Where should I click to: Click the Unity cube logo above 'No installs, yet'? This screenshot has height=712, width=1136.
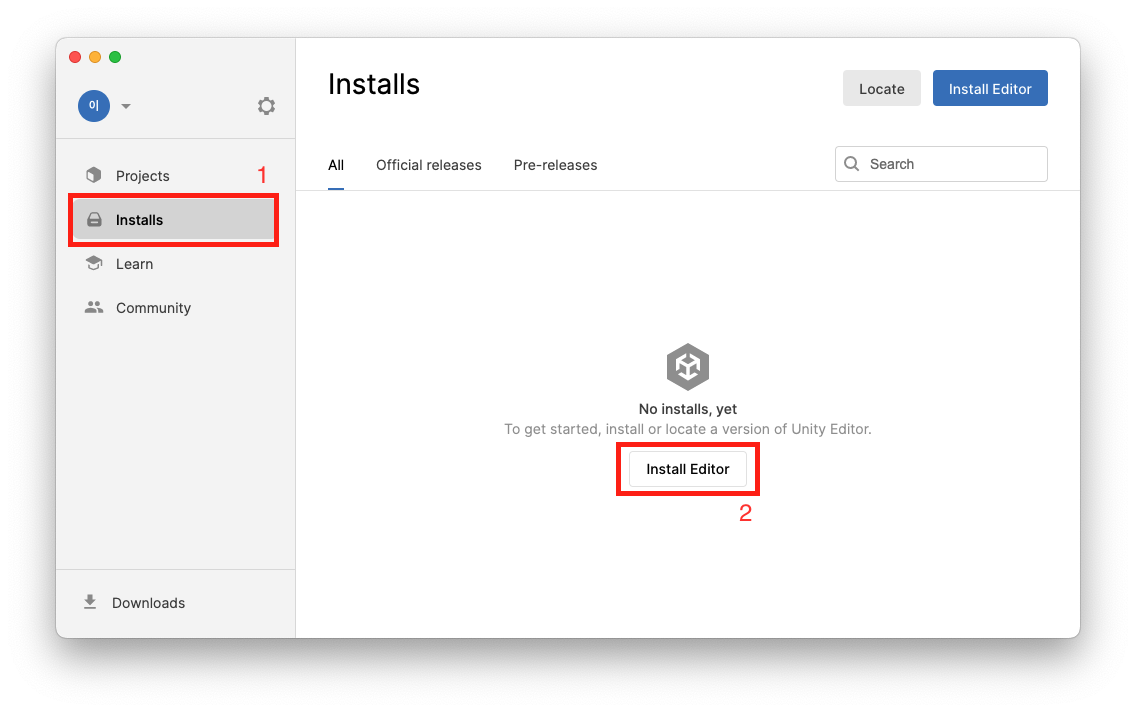coord(688,367)
